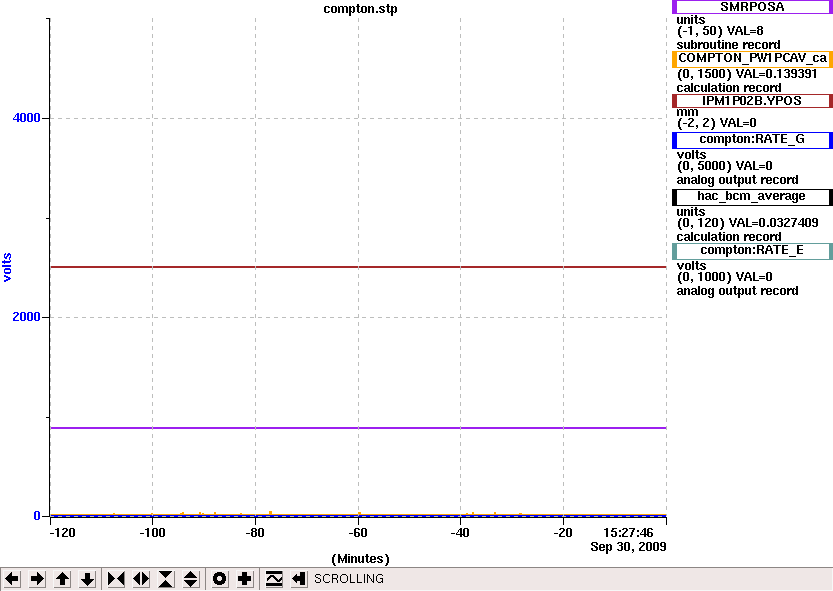833x591 pixels.
Task: Click the dark red horizontal trace line
Action: [x=358, y=267]
